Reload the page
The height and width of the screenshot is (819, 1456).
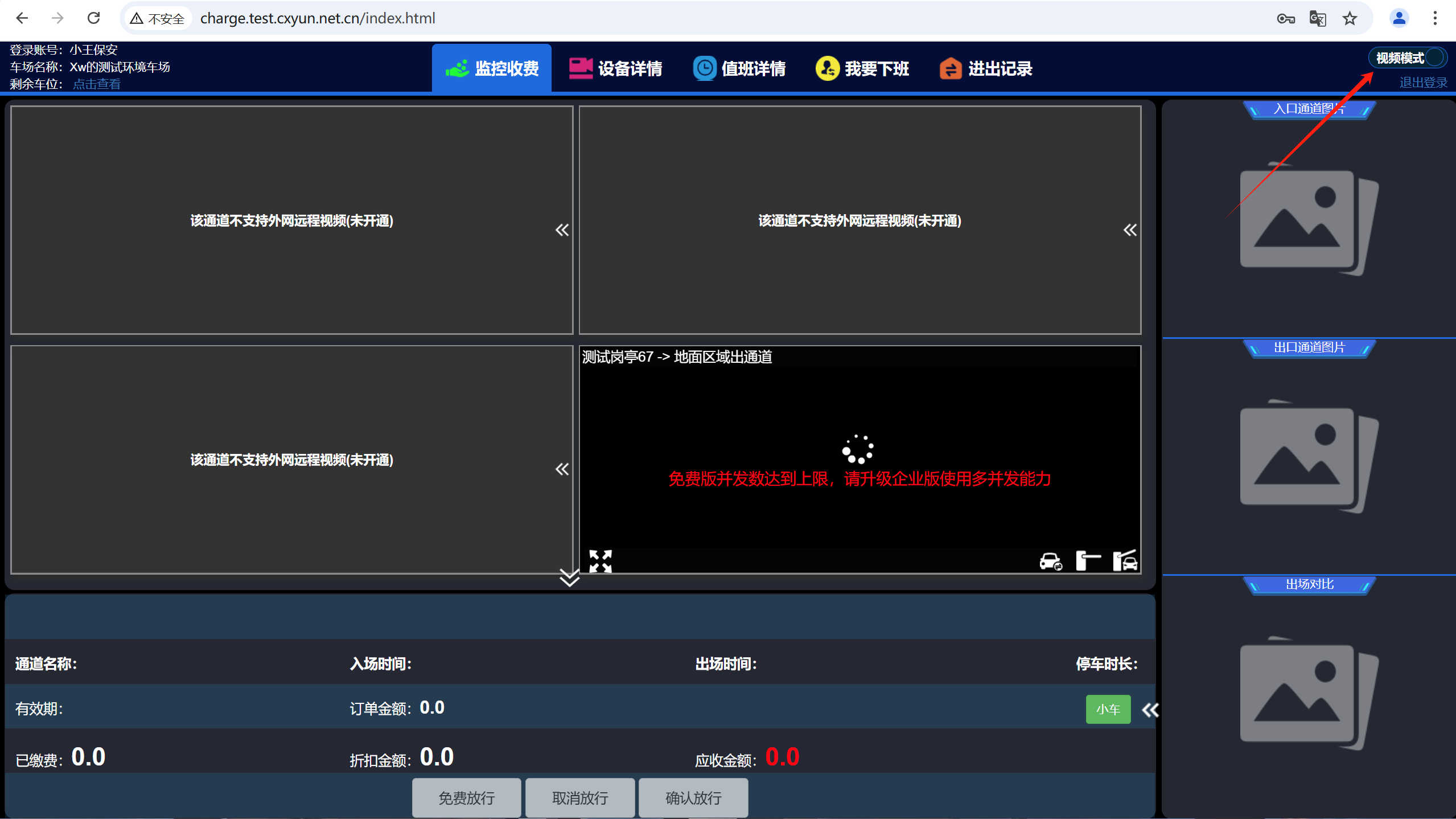click(93, 18)
